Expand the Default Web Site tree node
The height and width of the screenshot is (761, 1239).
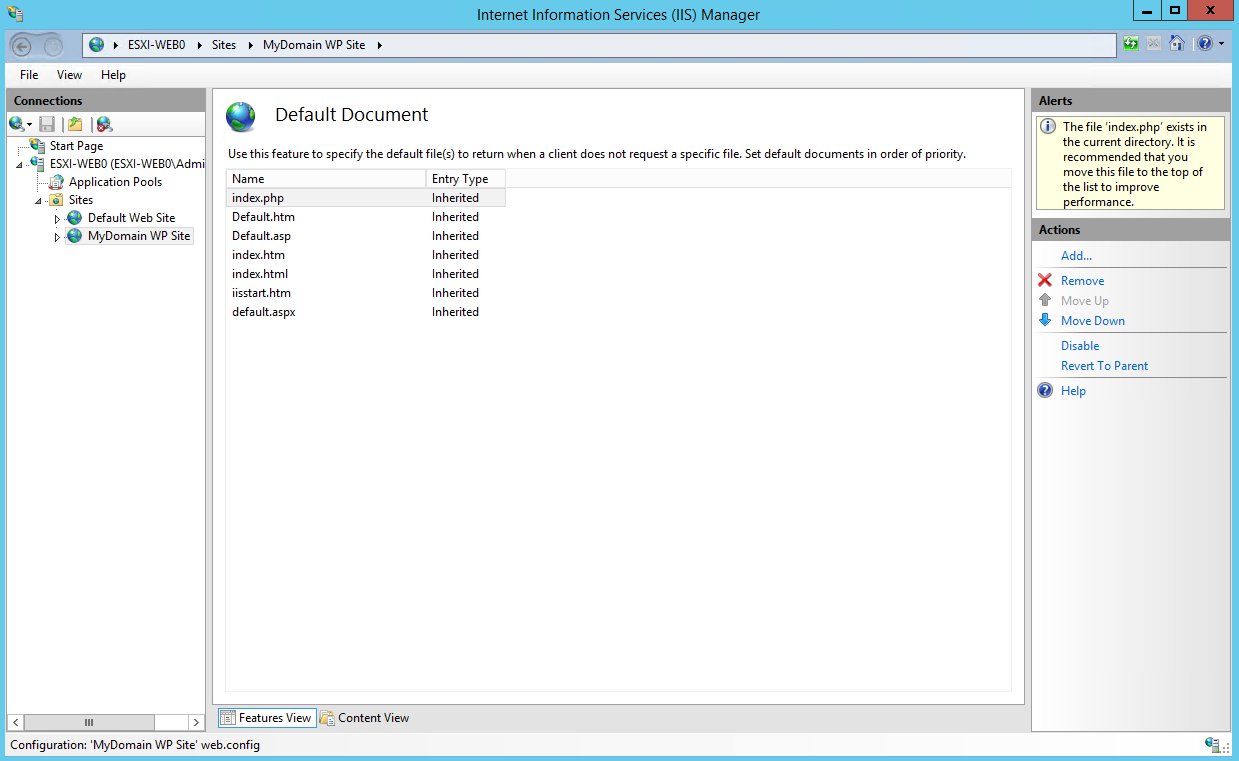57,219
